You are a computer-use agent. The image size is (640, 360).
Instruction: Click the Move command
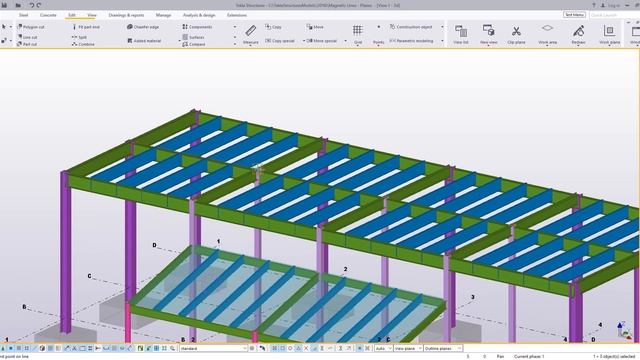(315, 27)
